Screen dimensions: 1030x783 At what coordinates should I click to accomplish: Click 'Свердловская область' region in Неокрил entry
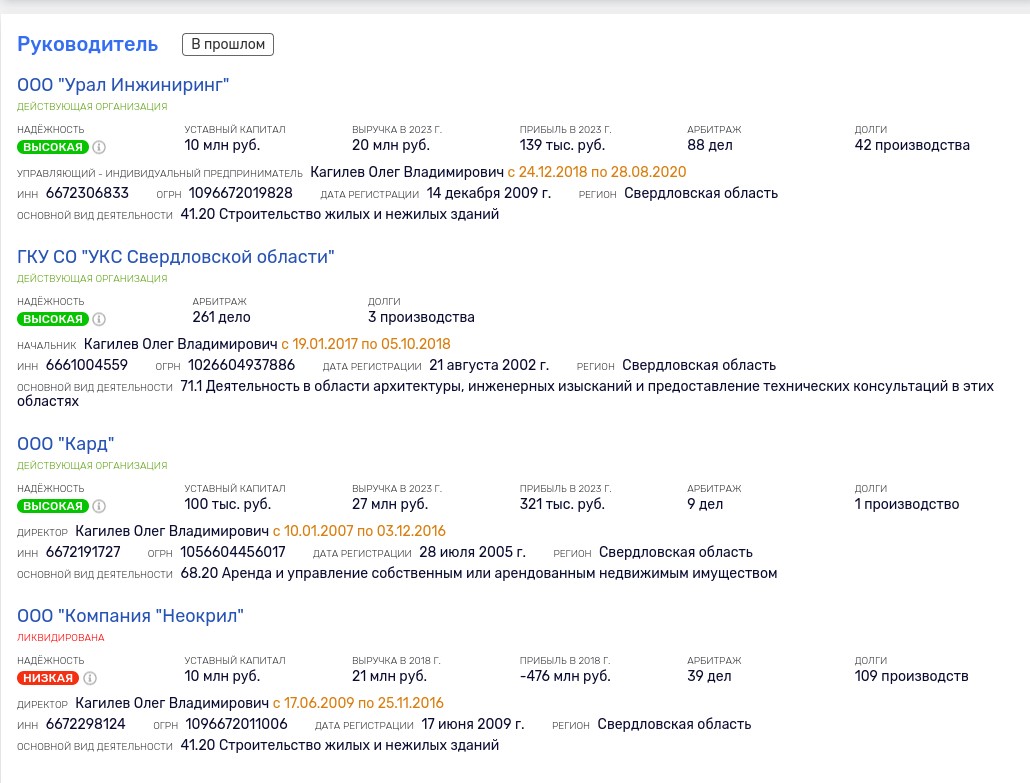pyautogui.click(x=674, y=725)
